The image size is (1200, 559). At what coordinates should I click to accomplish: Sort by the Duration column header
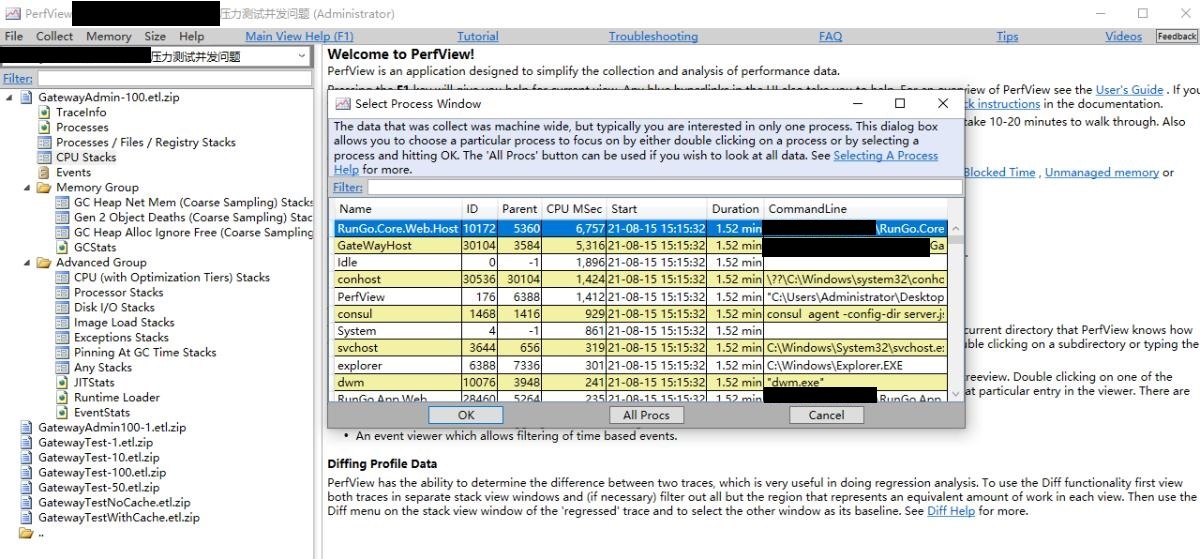[x=736, y=209]
